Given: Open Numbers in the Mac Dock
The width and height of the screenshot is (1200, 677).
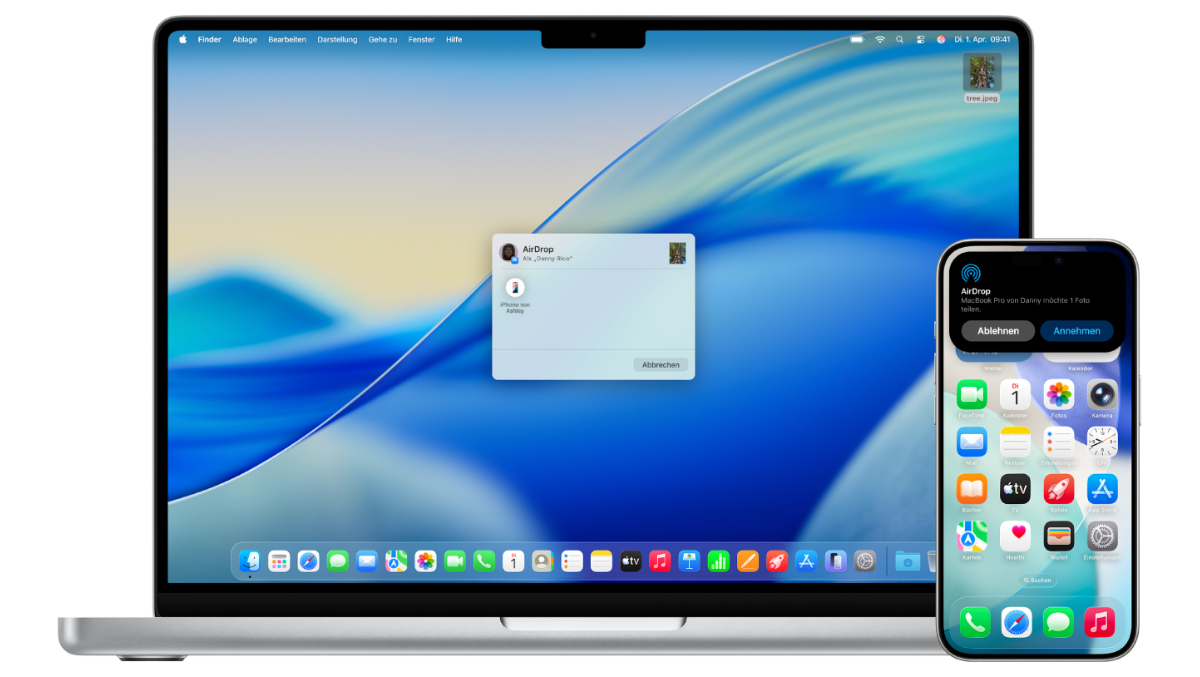Looking at the screenshot, I should [x=718, y=561].
